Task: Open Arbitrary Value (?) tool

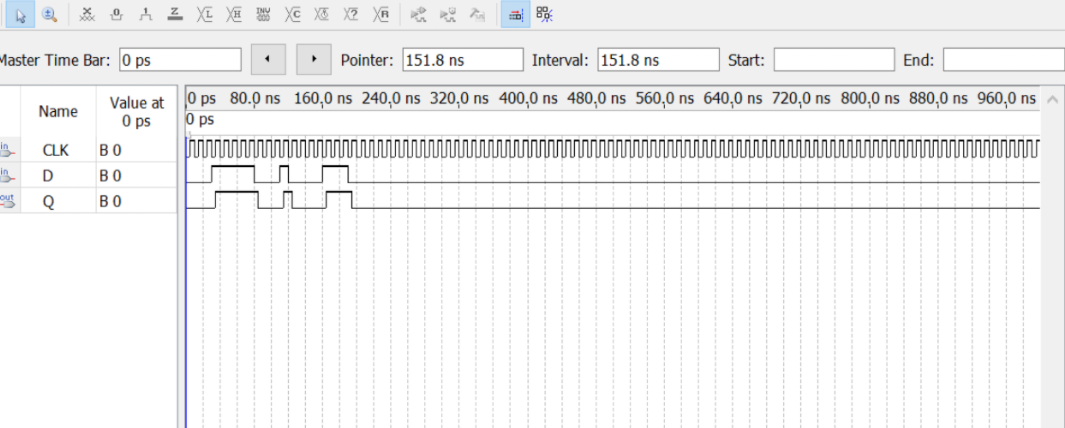Action: click(x=351, y=14)
